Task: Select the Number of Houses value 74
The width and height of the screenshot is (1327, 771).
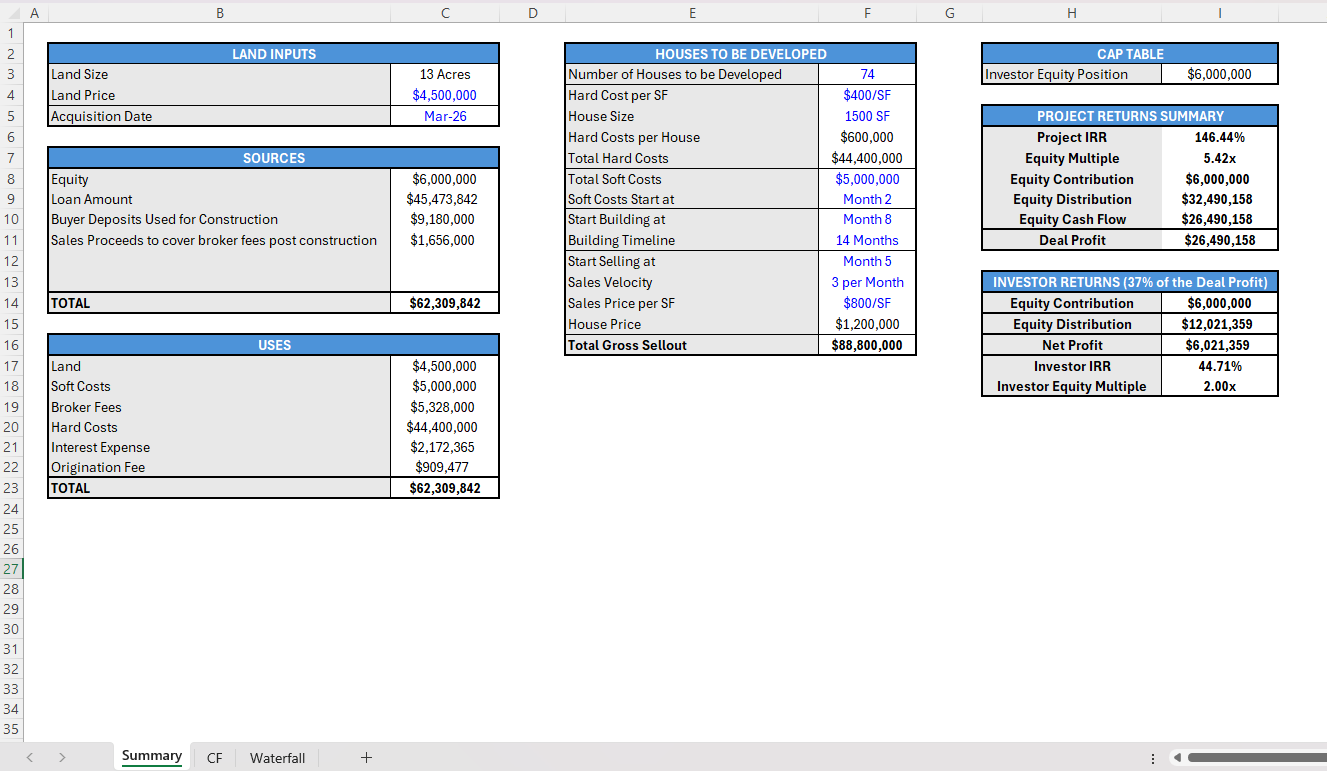Action: click(867, 74)
